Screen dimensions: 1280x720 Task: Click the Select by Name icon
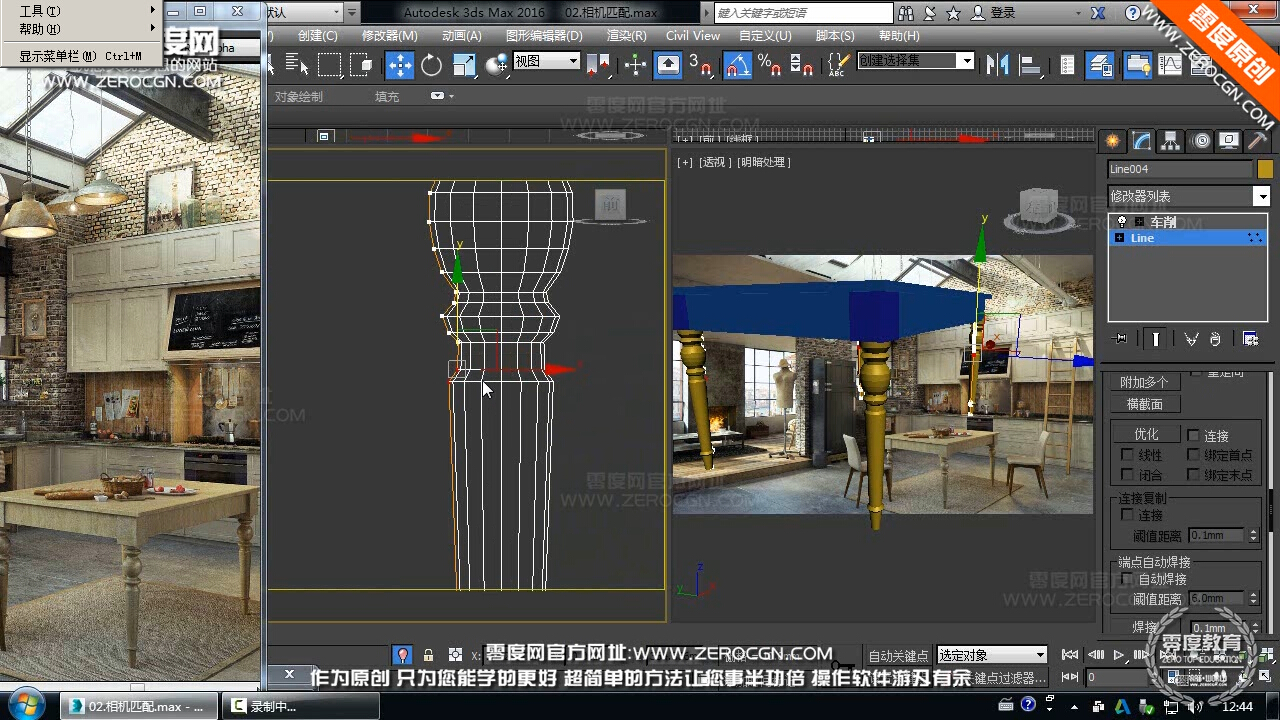pyautogui.click(x=297, y=66)
